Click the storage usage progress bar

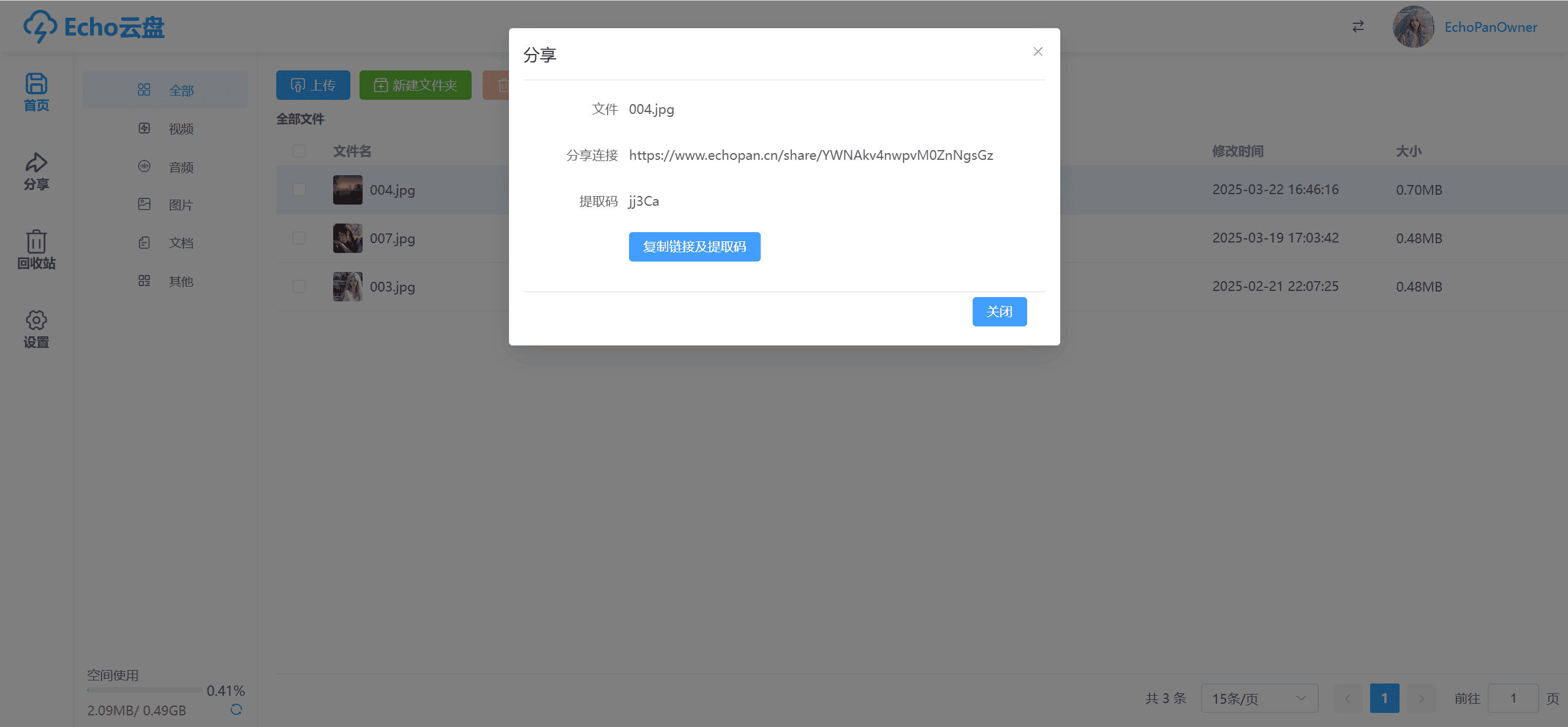[x=144, y=690]
